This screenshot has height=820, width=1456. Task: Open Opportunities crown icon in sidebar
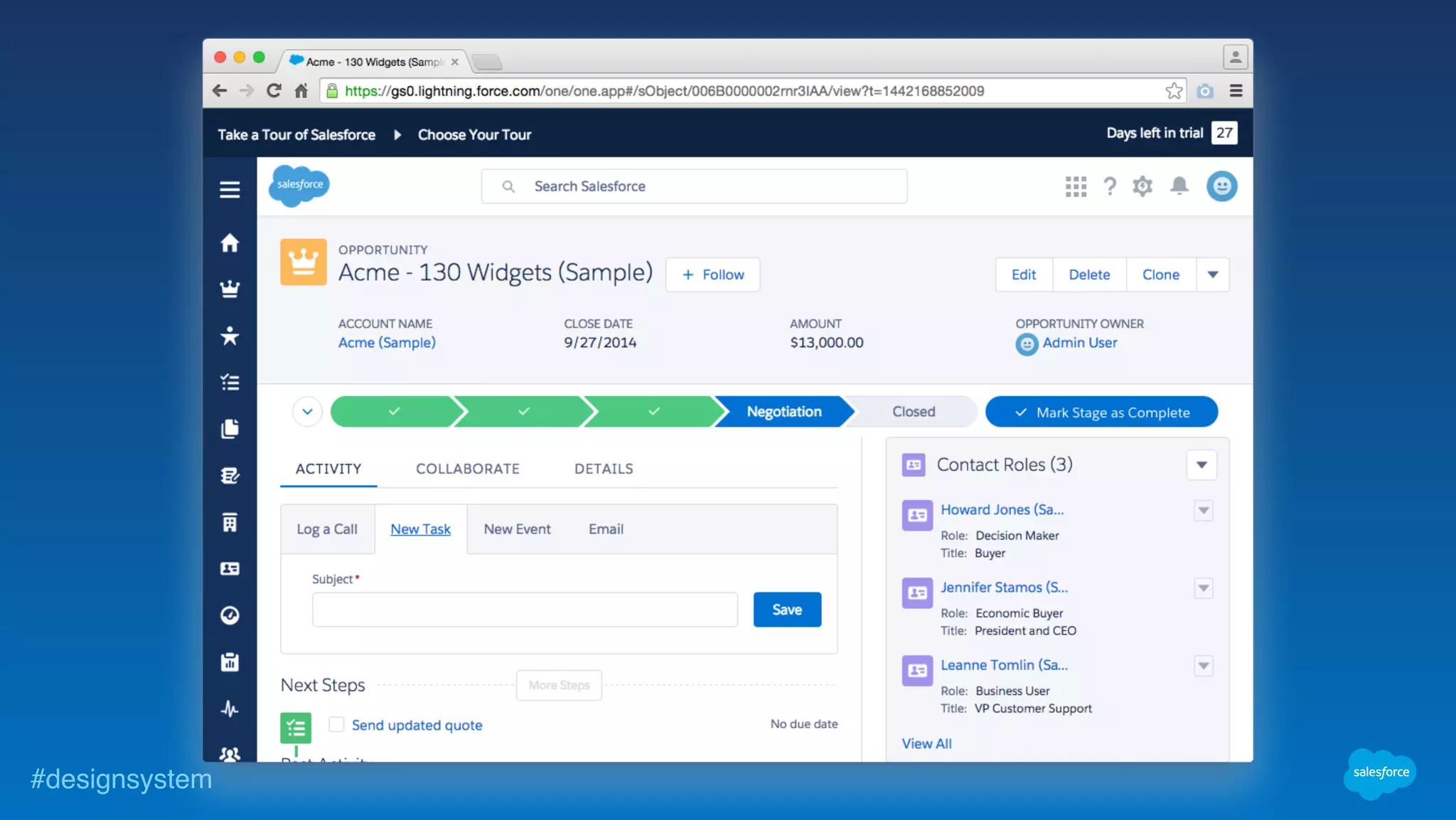point(230,289)
